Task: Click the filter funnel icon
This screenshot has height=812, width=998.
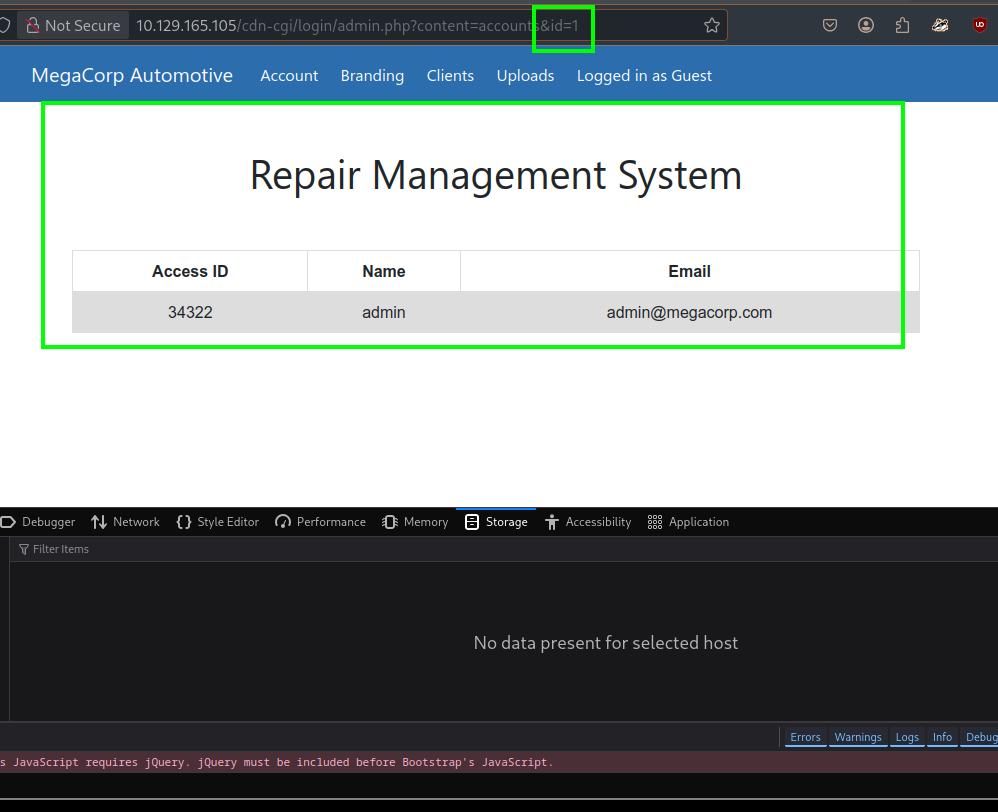Action: [24, 549]
